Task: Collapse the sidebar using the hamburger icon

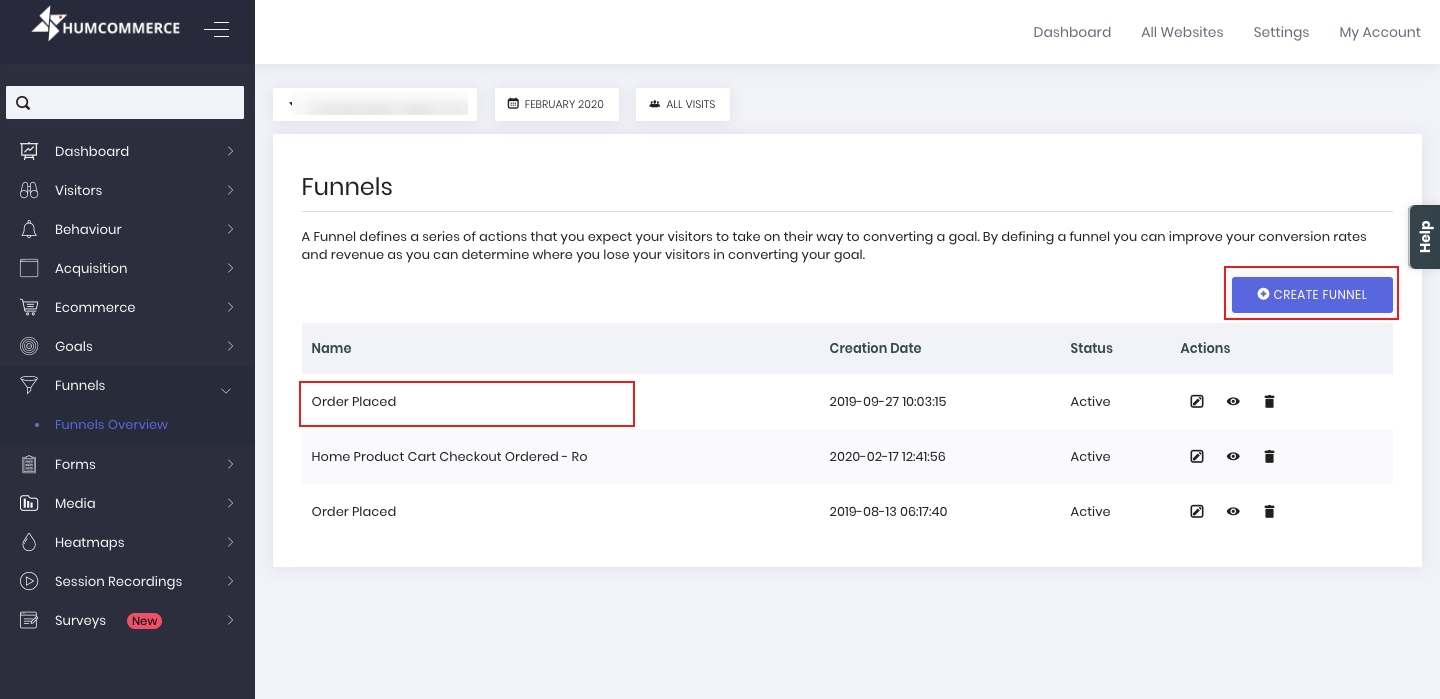Action: click(217, 29)
